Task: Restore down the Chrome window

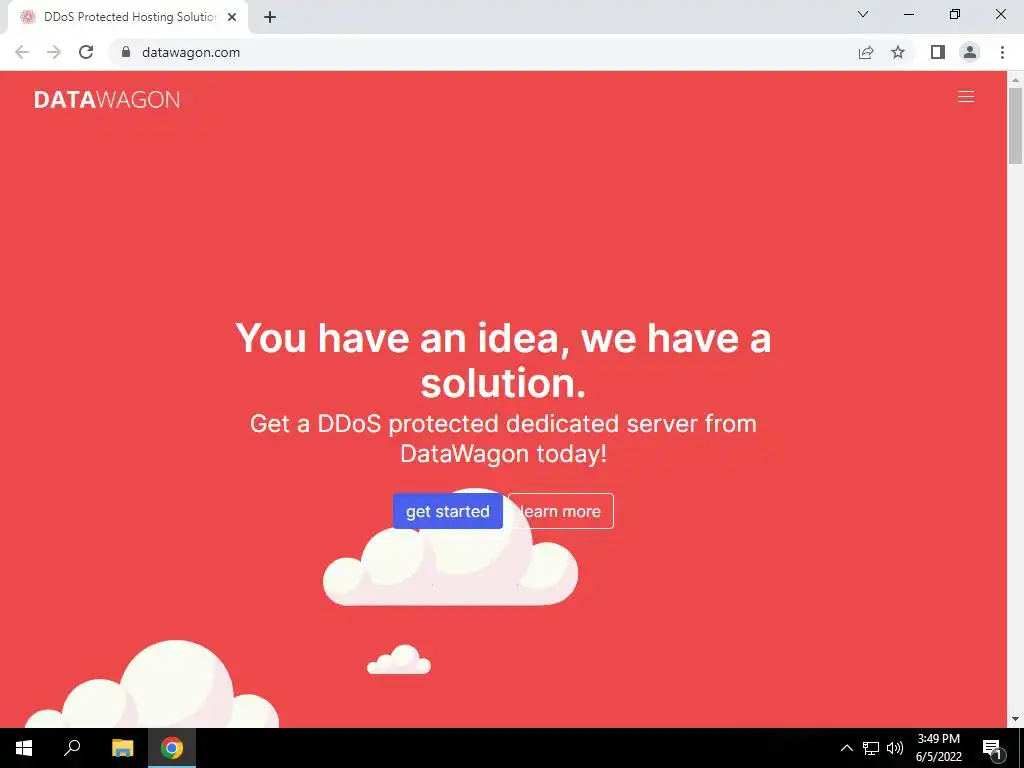Action: (x=955, y=14)
